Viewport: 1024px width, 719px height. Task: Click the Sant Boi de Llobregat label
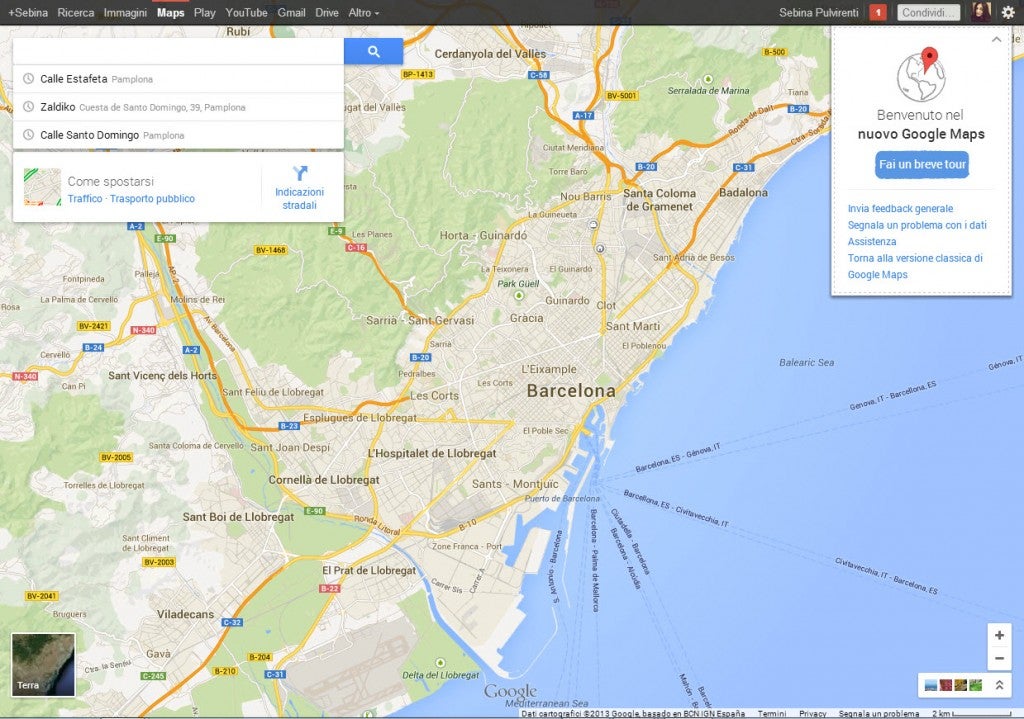(238, 517)
